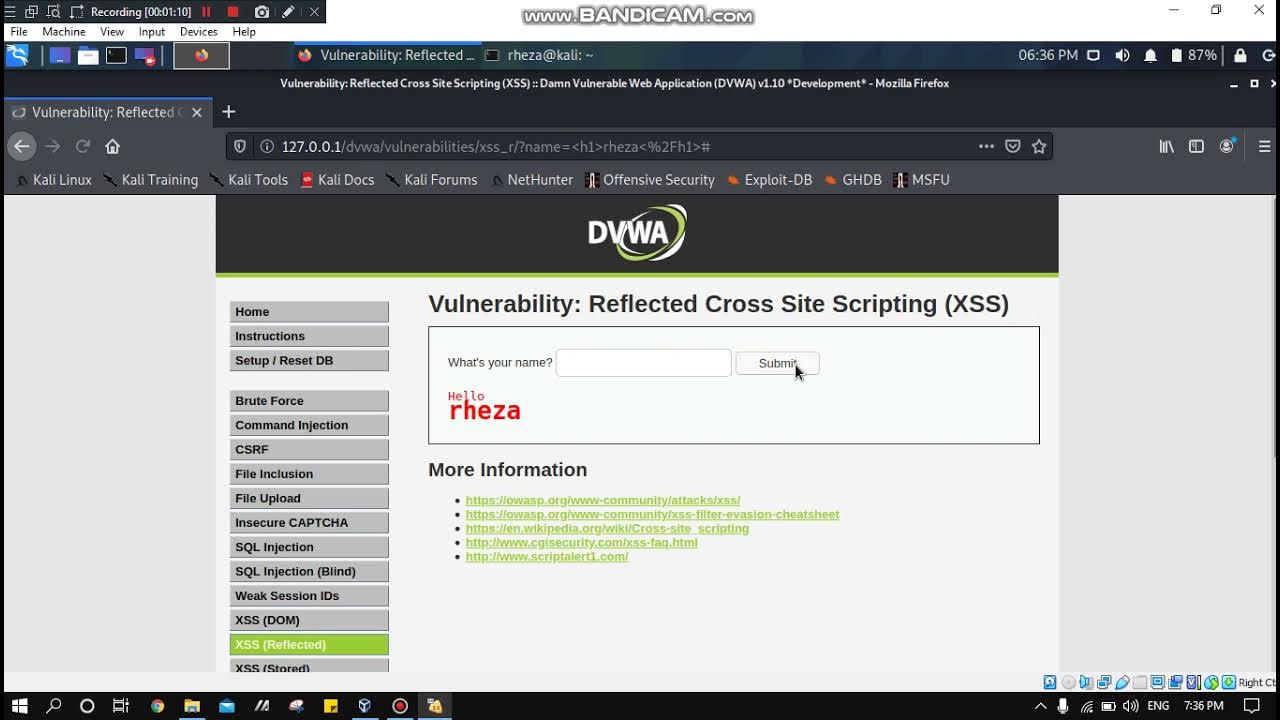Image resolution: width=1280 pixels, height=720 pixels.
Task: Reload the Firefox page
Action: tap(83, 146)
